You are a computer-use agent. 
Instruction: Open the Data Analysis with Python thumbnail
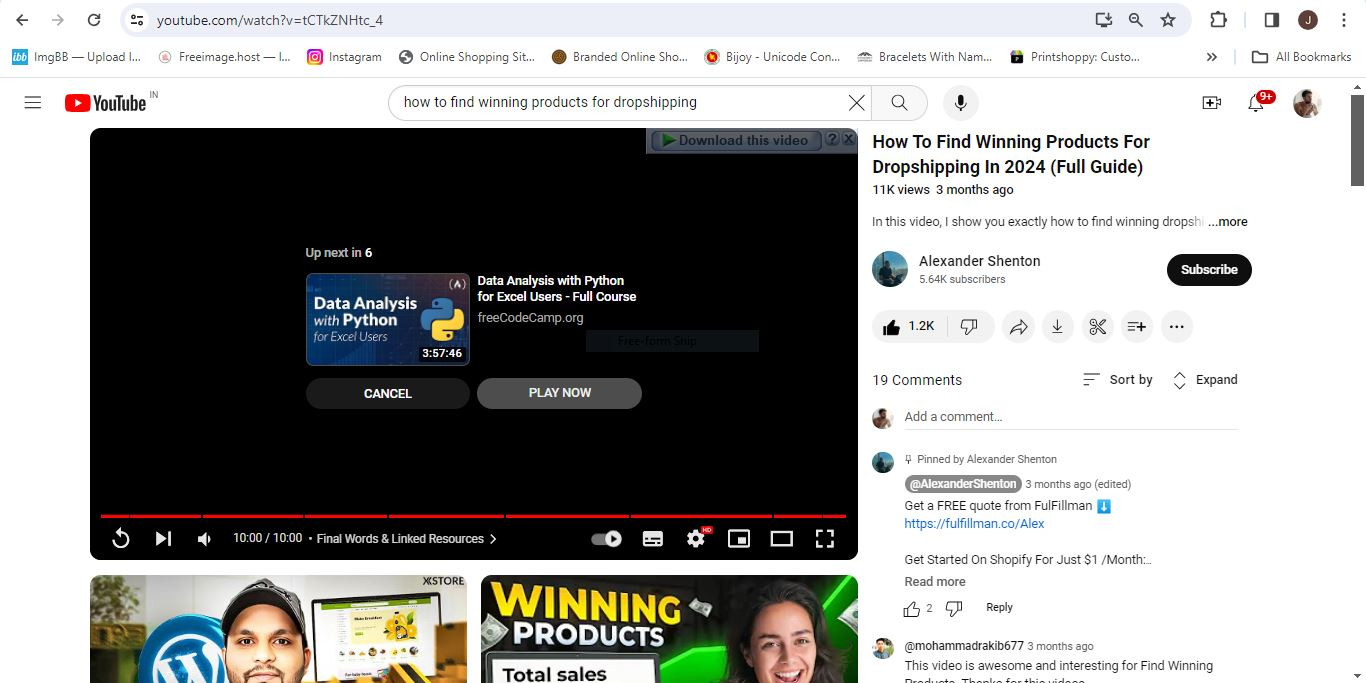click(387, 320)
